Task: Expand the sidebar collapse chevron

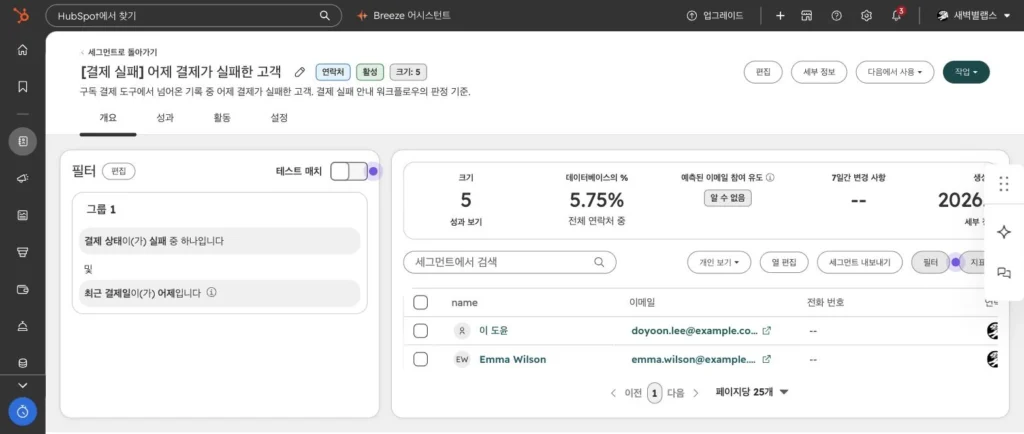Action: [x=23, y=385]
